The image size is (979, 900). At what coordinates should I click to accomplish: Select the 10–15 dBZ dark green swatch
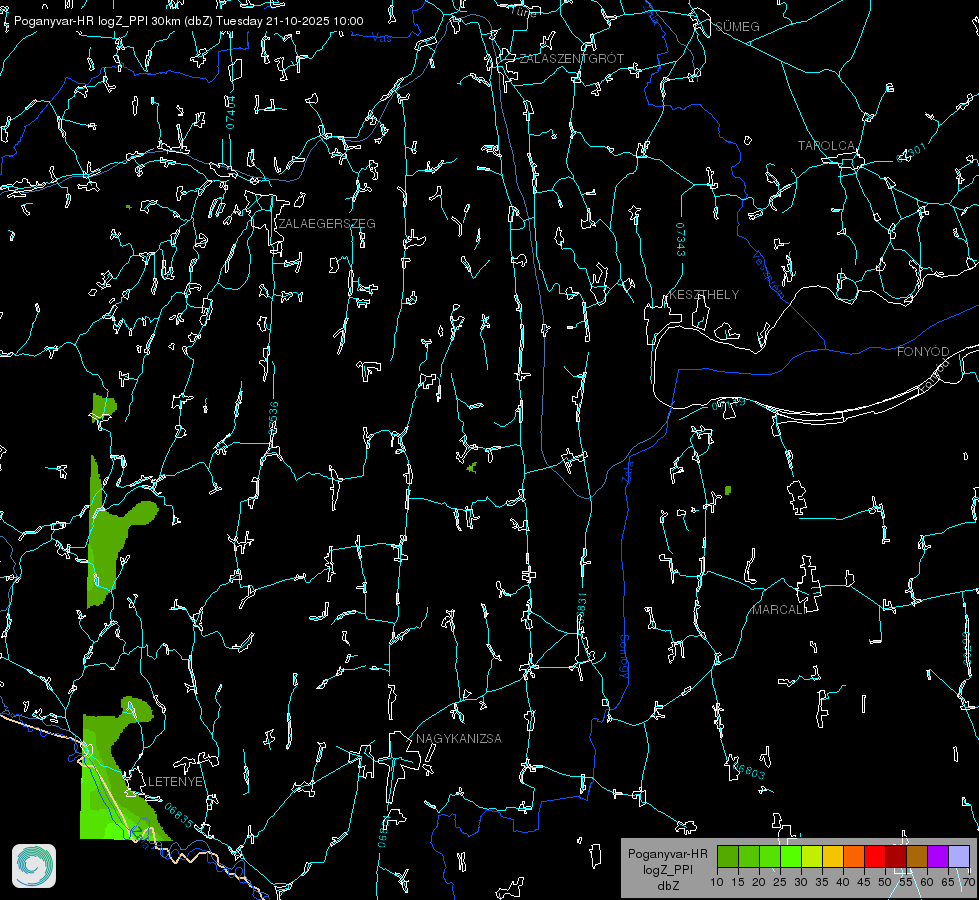pos(728,856)
